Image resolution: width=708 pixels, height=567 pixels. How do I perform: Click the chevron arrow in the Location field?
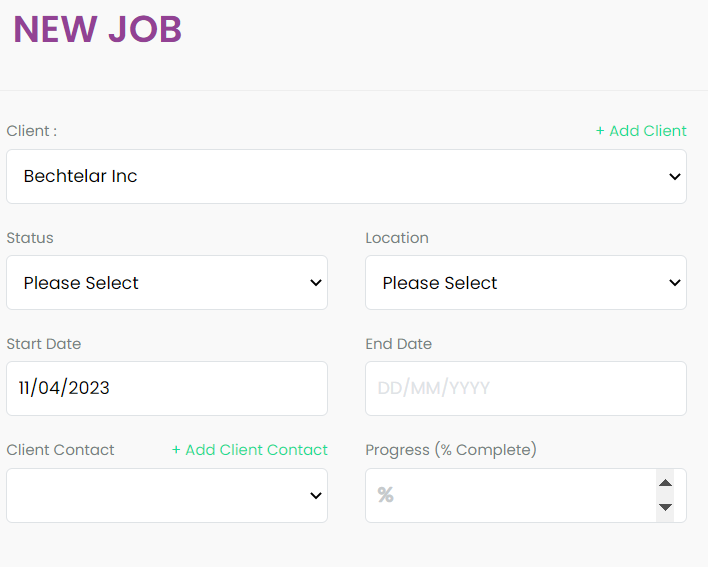click(x=675, y=283)
